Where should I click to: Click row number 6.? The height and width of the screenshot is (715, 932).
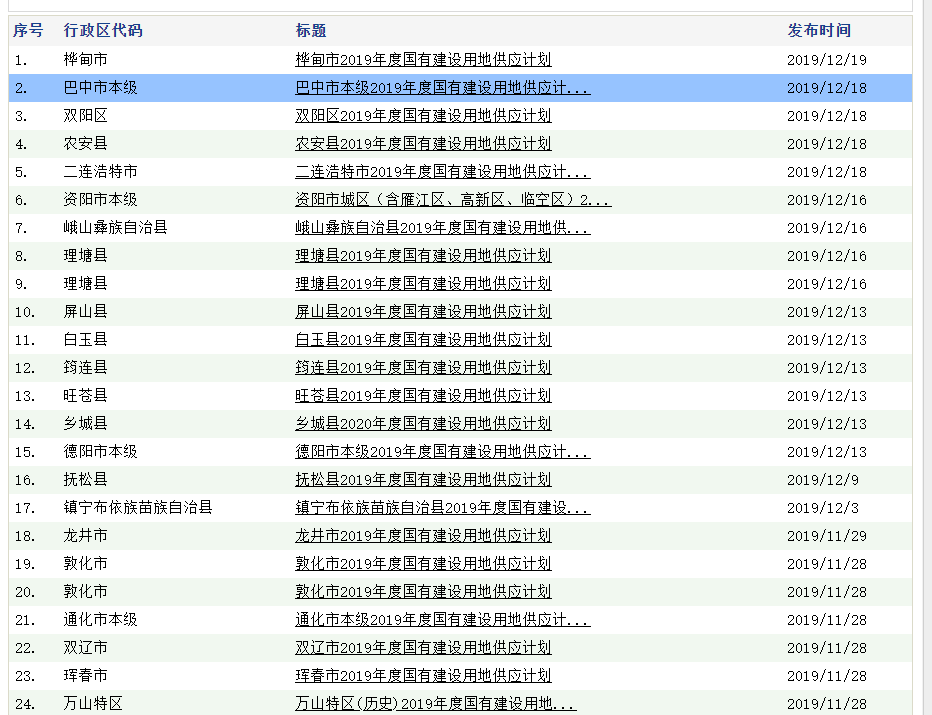(21, 200)
